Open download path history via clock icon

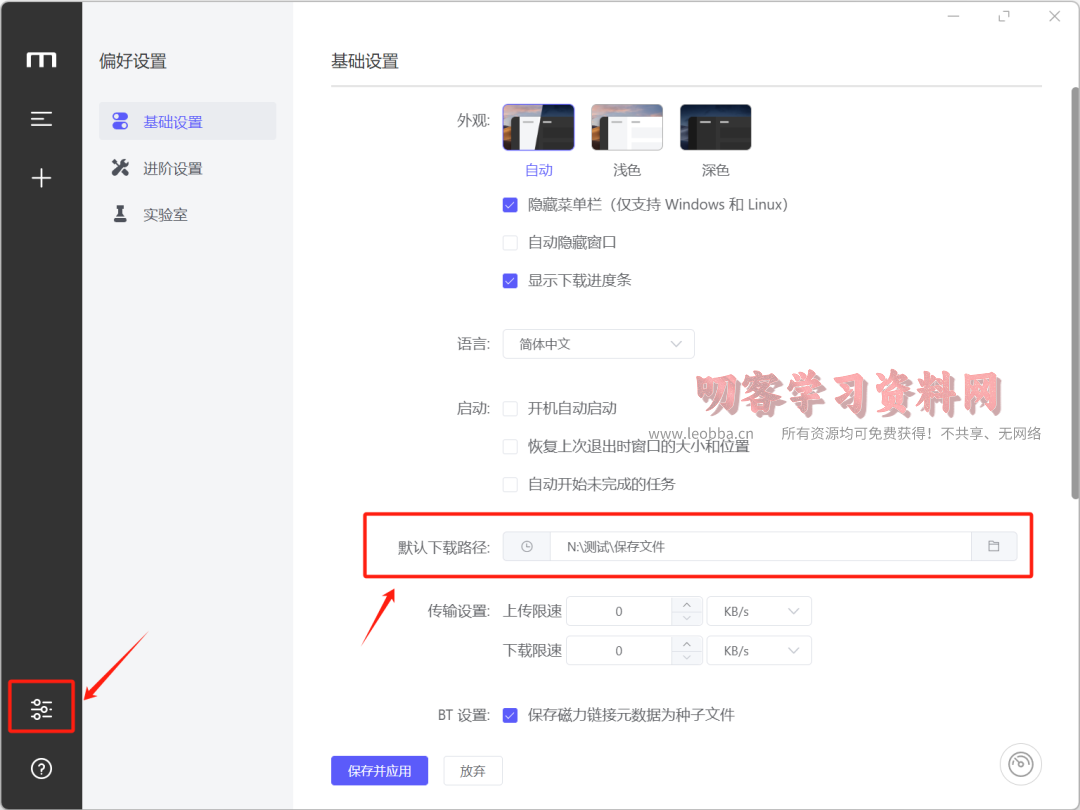click(526, 546)
